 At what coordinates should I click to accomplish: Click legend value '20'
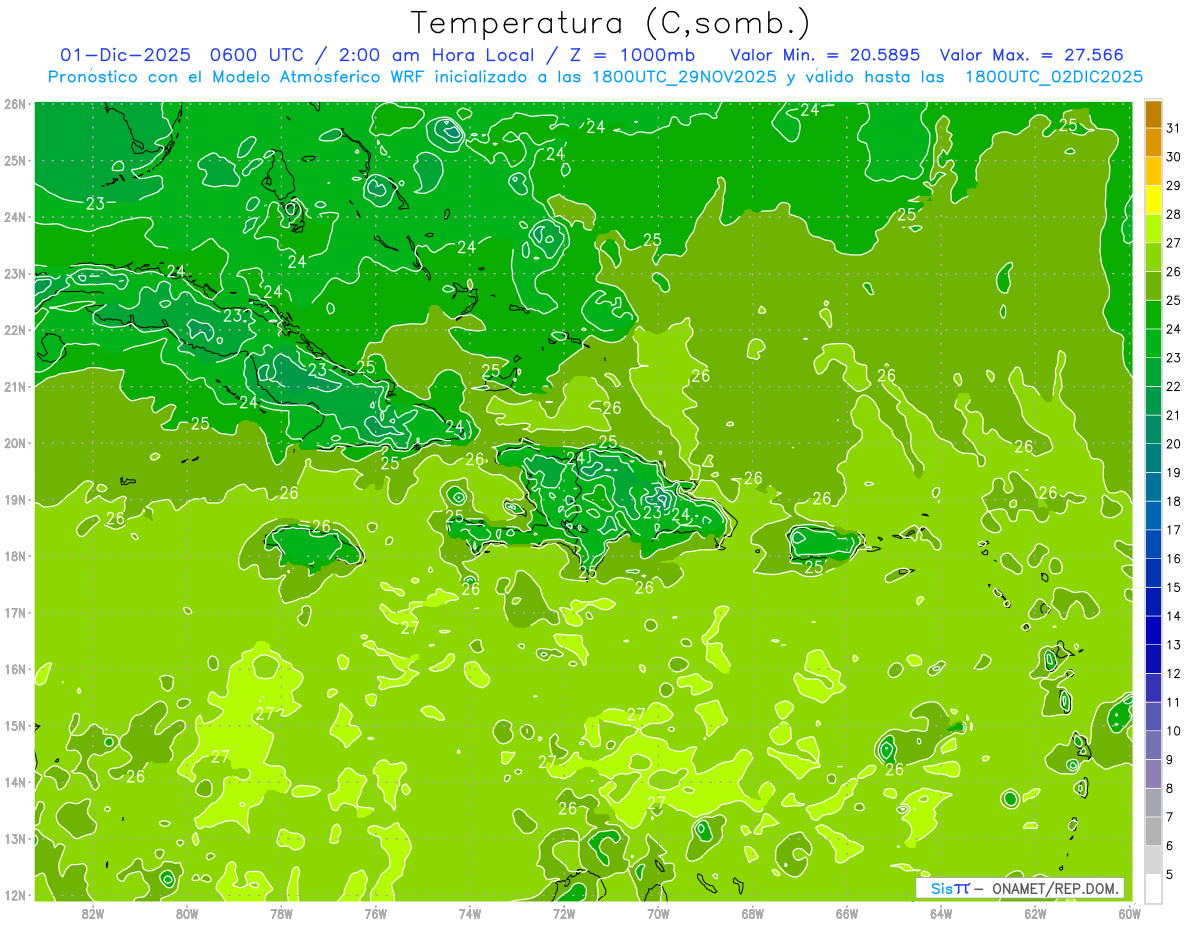1173,444
